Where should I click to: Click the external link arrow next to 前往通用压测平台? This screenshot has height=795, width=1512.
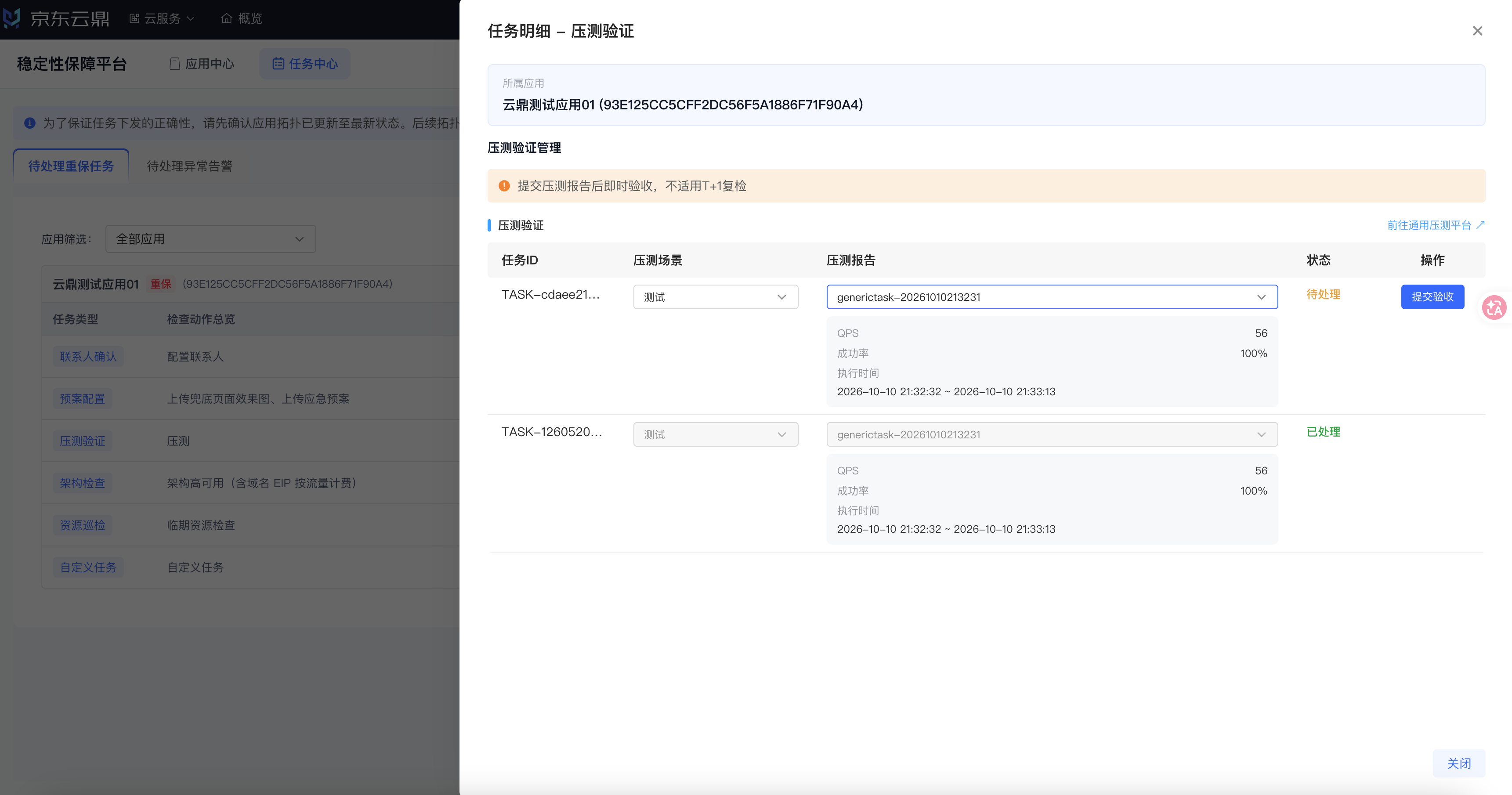1480,225
